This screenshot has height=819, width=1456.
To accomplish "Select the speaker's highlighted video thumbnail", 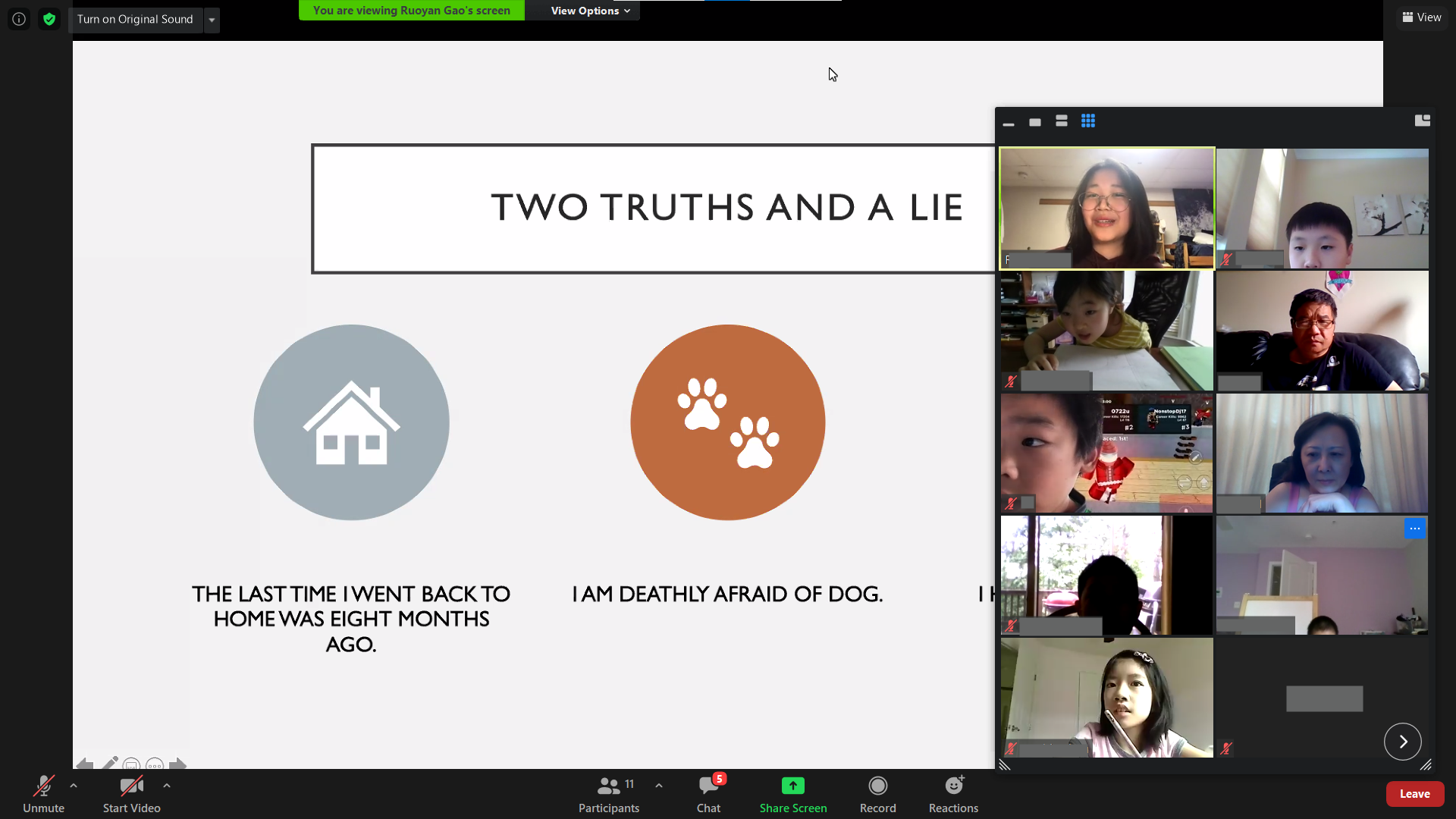I will tap(1106, 208).
